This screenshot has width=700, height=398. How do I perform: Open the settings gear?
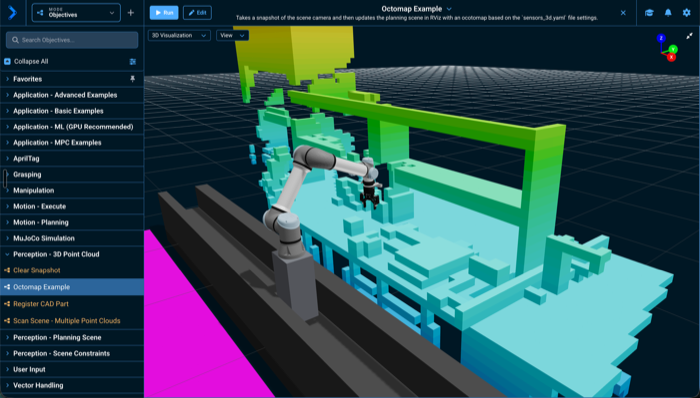point(687,12)
